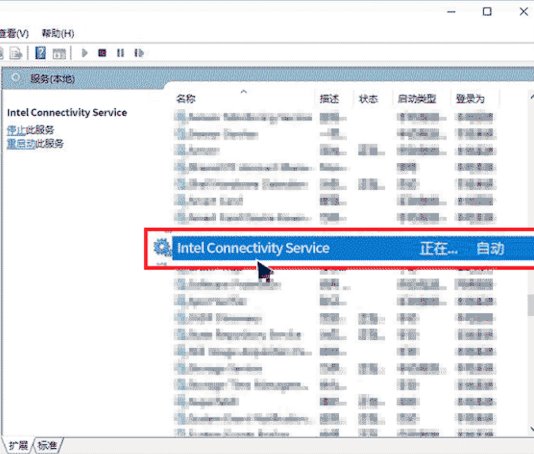Click the 服务(本地) header icon
534x454 pixels.
(16, 78)
